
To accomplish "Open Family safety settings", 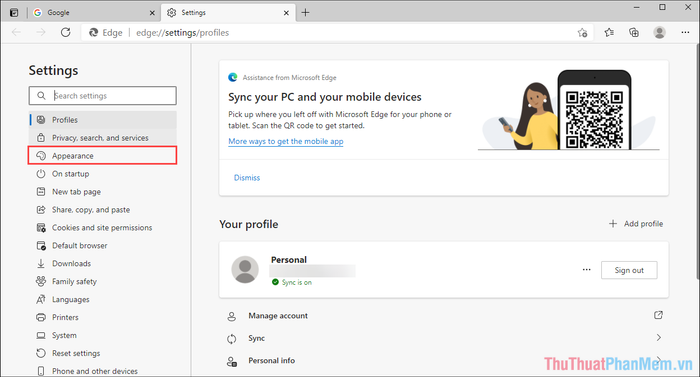I will click(103, 281).
